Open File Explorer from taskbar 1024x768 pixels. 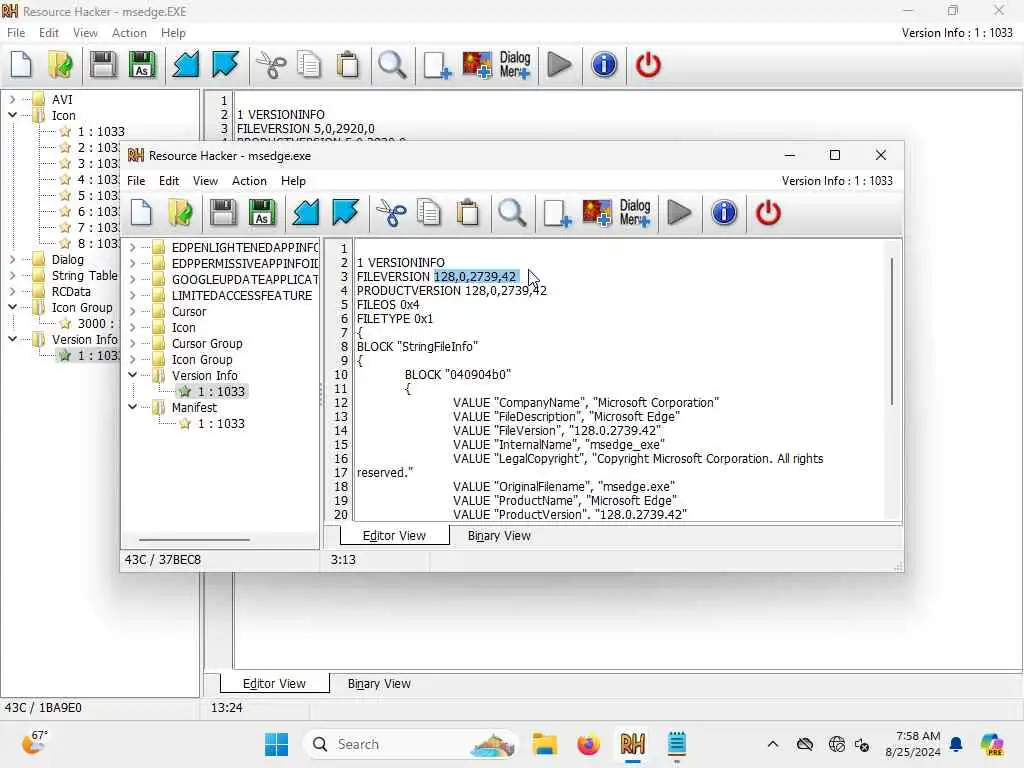click(545, 744)
